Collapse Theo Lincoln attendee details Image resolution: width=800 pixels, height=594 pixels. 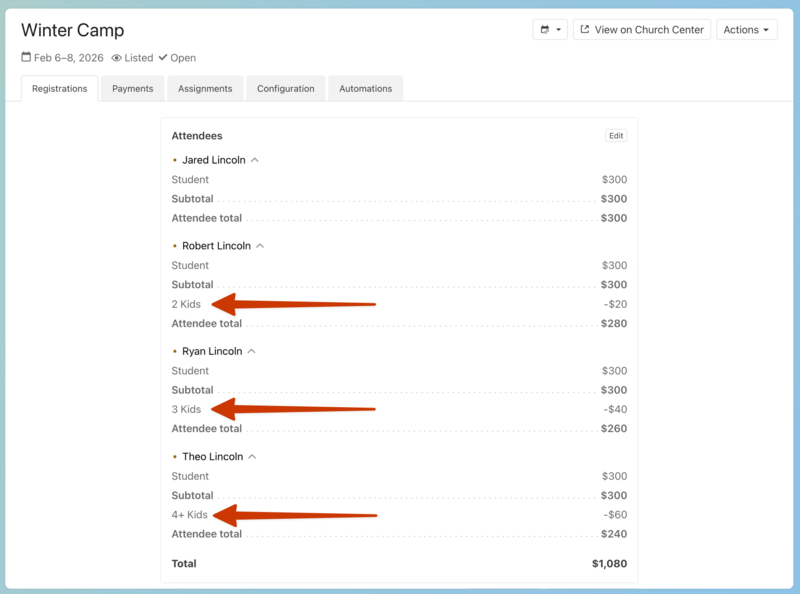point(253,457)
